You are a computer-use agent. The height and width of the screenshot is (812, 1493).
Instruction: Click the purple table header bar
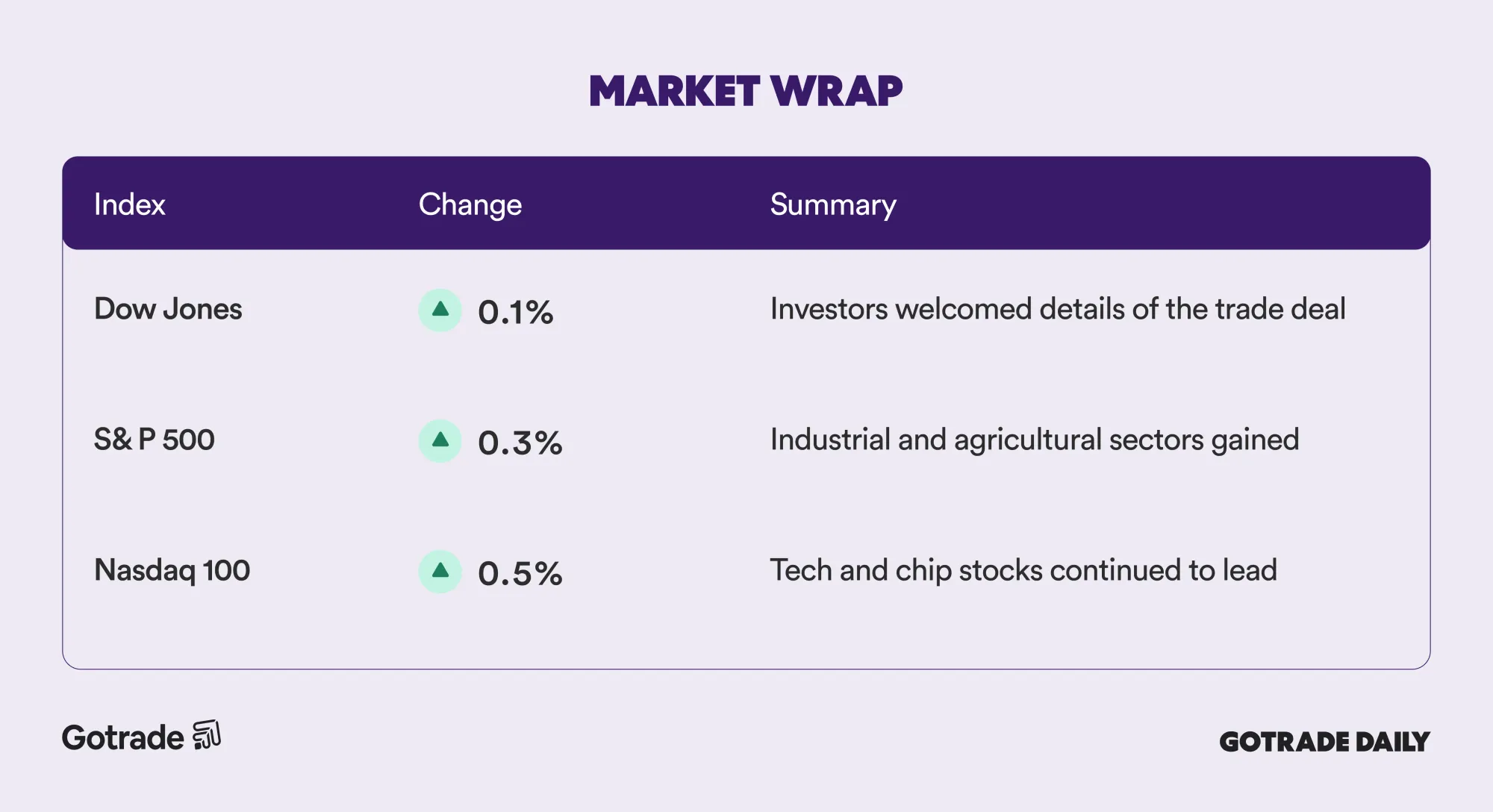point(1120,203)
